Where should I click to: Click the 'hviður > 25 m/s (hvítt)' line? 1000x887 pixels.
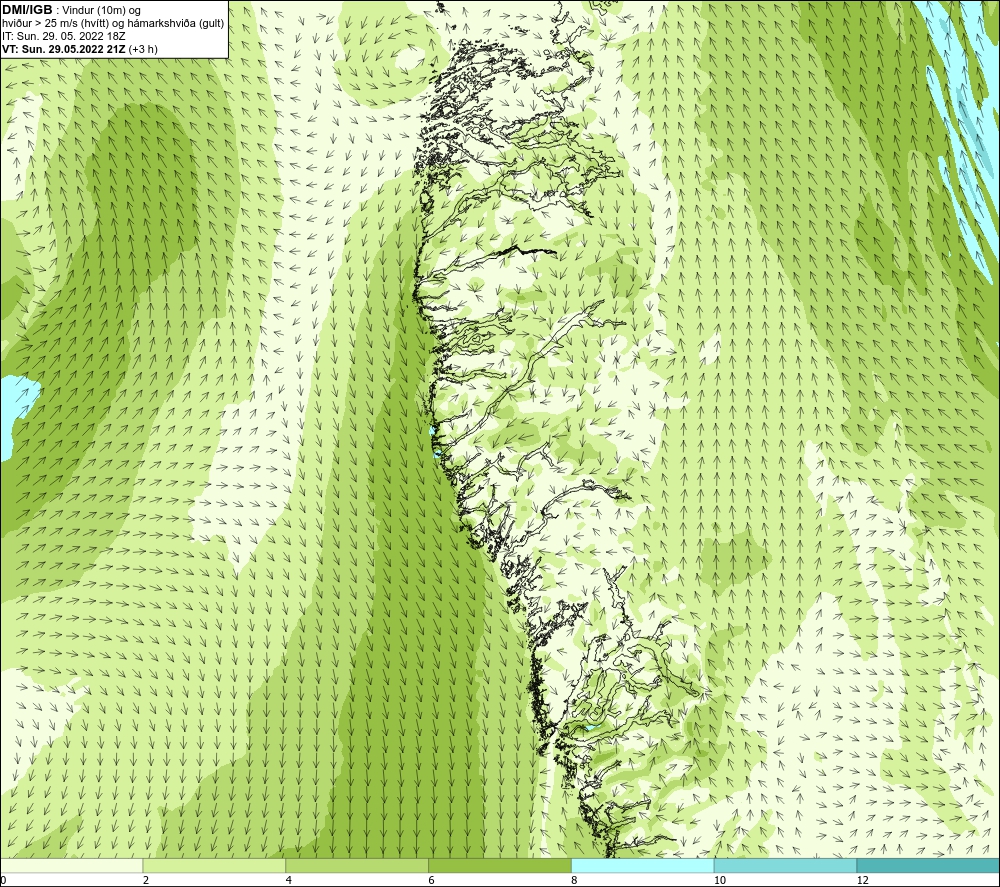pyautogui.click(x=113, y=24)
